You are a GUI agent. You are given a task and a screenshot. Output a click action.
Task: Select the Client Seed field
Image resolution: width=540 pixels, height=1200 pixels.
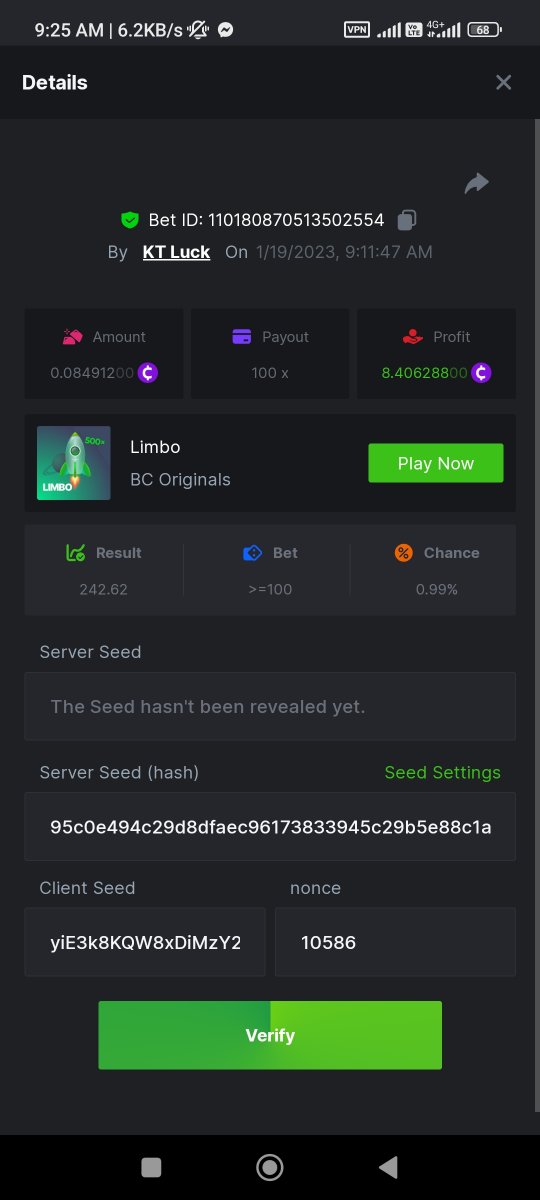click(x=145, y=942)
